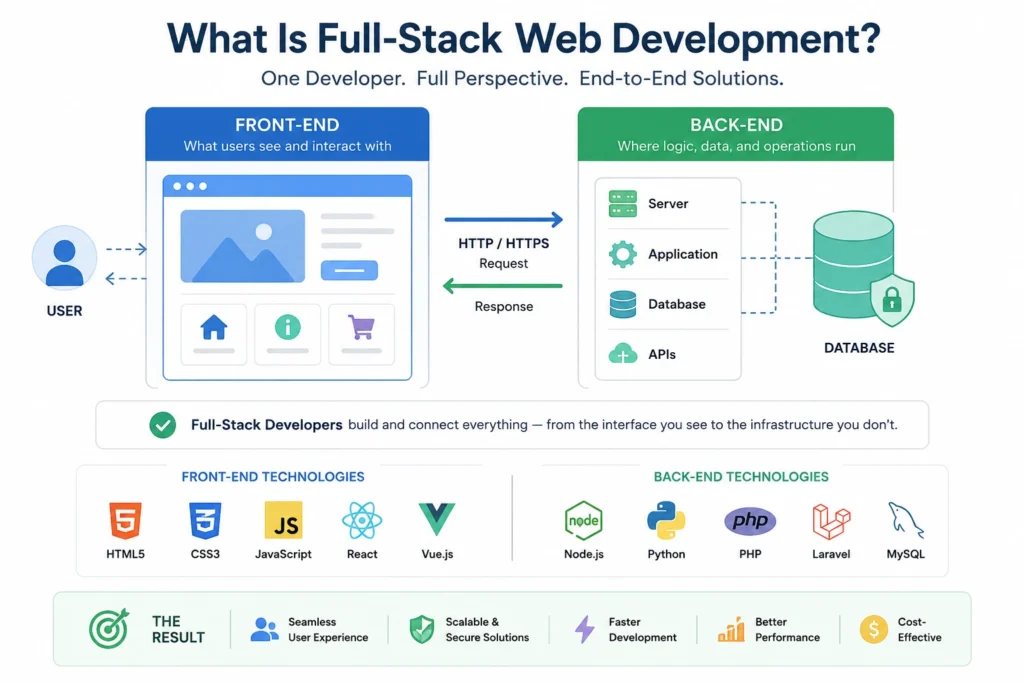Click the 'Request' label
The width and height of the screenshot is (1024, 683).
[x=504, y=263]
